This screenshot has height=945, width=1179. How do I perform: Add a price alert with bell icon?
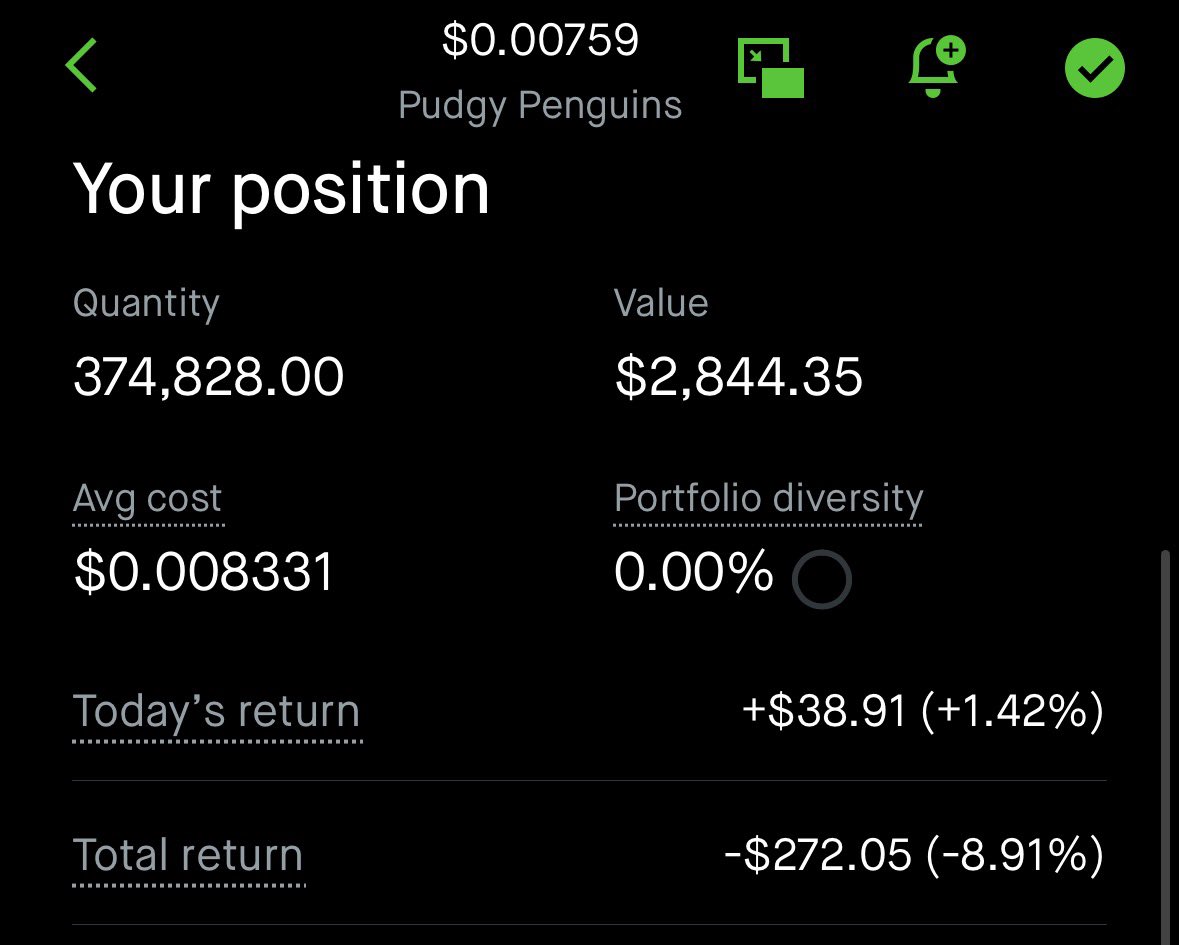pos(935,67)
